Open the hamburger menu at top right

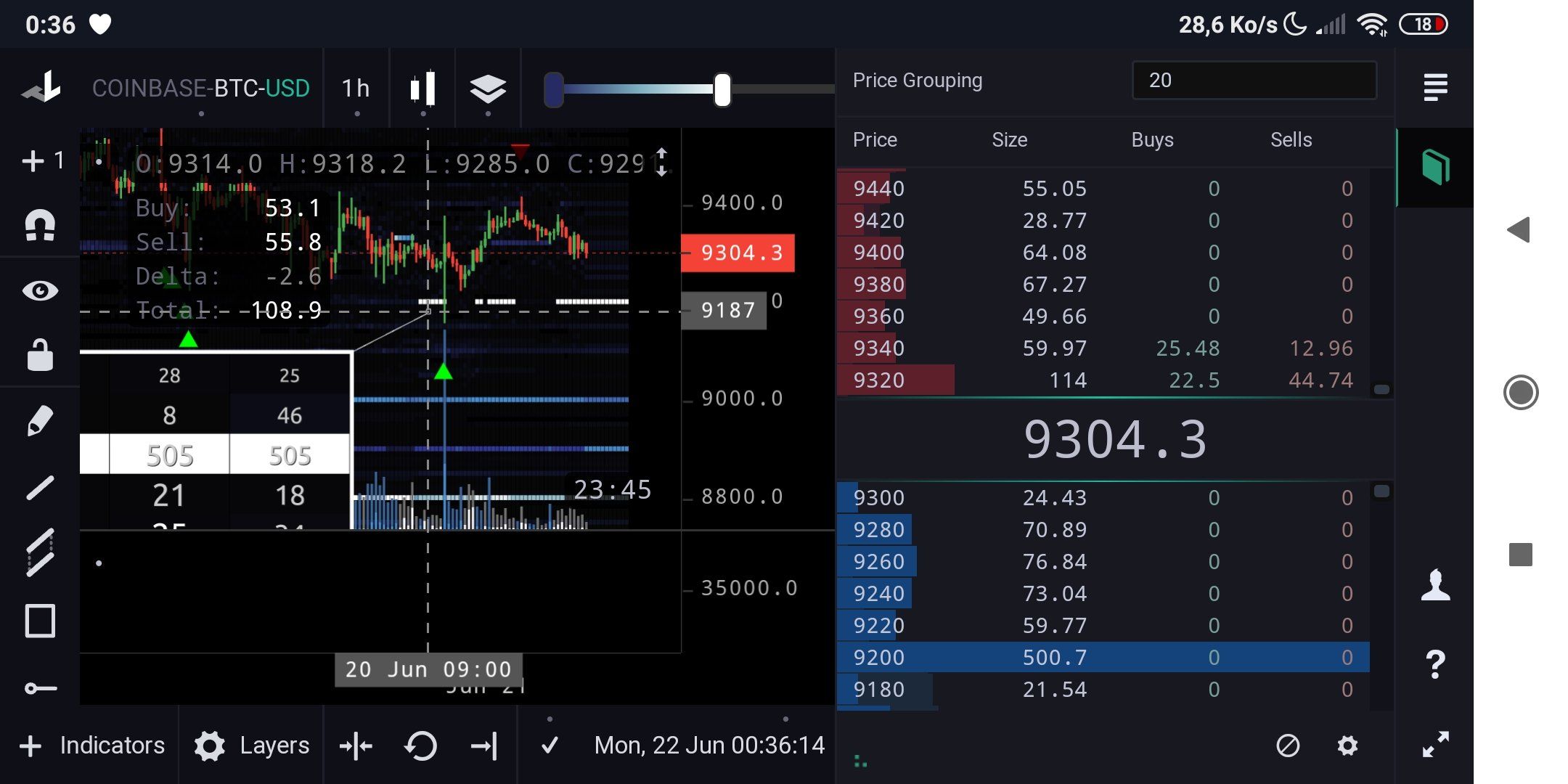[1435, 87]
